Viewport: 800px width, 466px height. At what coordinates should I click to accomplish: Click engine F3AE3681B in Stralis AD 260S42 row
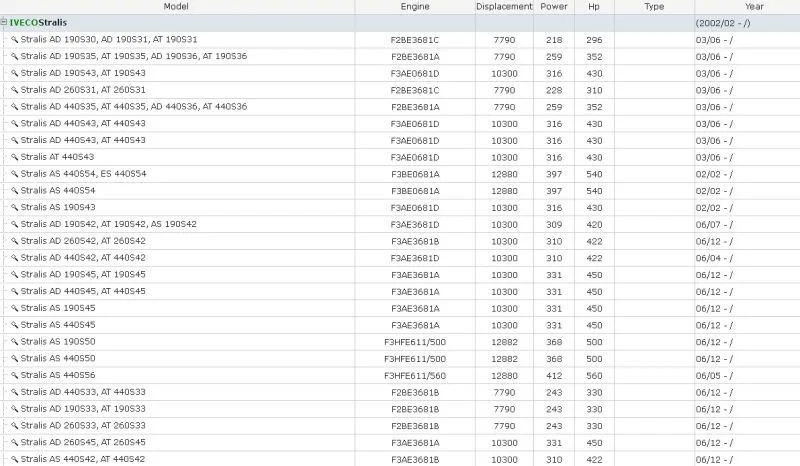(x=415, y=241)
